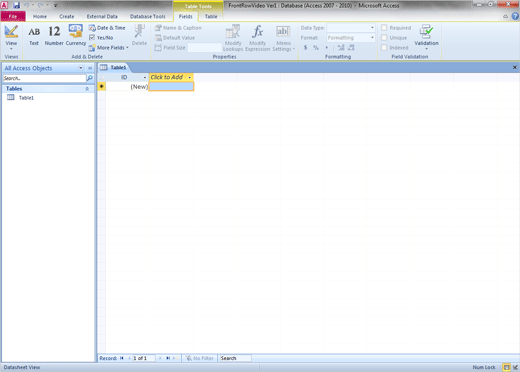
Task: Collapse the navigation pane shutter
Action: (x=90, y=68)
